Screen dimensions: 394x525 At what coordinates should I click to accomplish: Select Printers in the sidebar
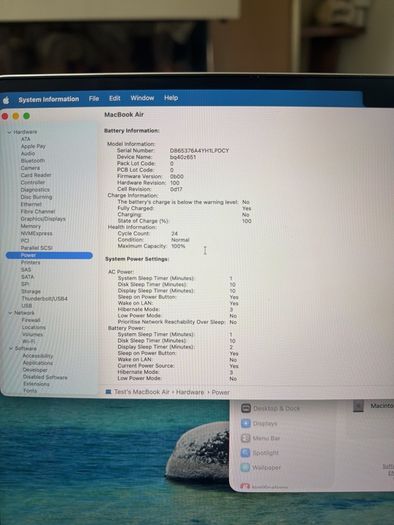[30, 262]
